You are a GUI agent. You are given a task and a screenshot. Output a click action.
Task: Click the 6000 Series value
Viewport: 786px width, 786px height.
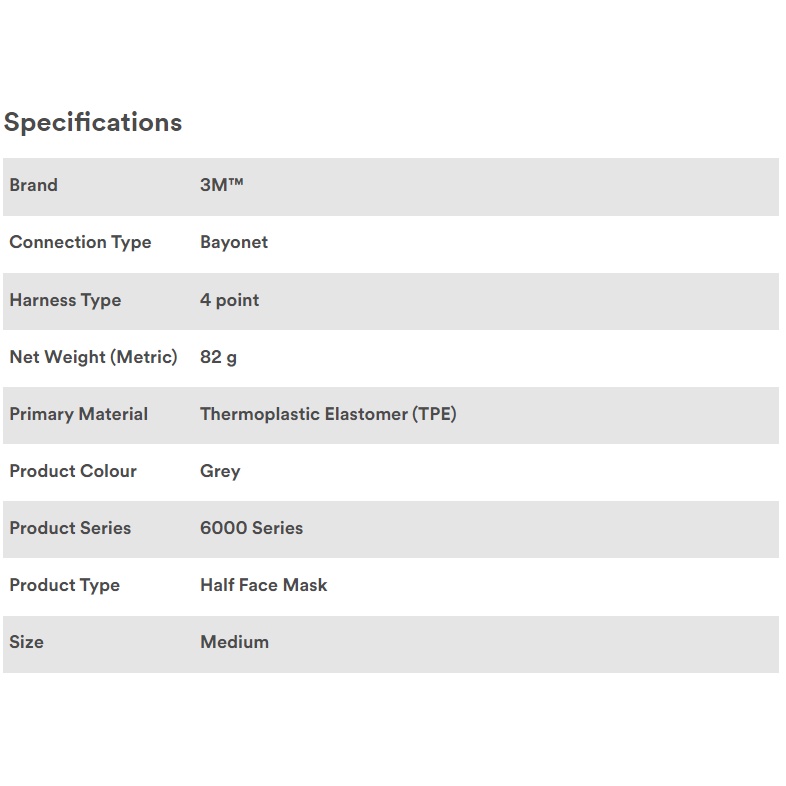tap(251, 528)
